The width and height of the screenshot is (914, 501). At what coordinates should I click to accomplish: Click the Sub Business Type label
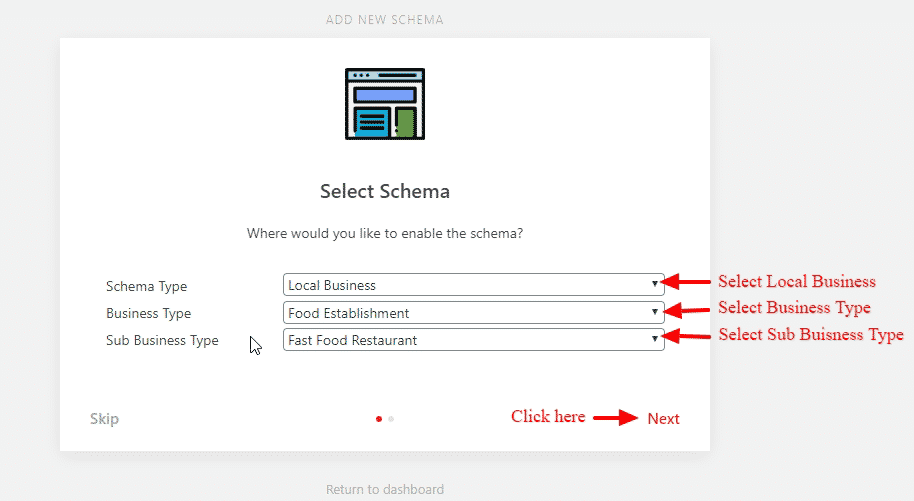tap(162, 341)
